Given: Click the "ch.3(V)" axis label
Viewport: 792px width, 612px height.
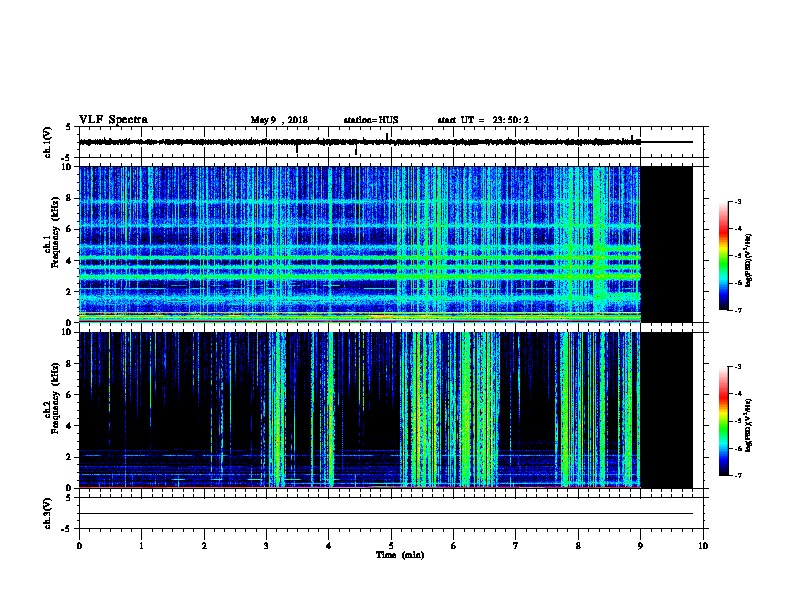Looking at the screenshot, I should click(x=47, y=513).
